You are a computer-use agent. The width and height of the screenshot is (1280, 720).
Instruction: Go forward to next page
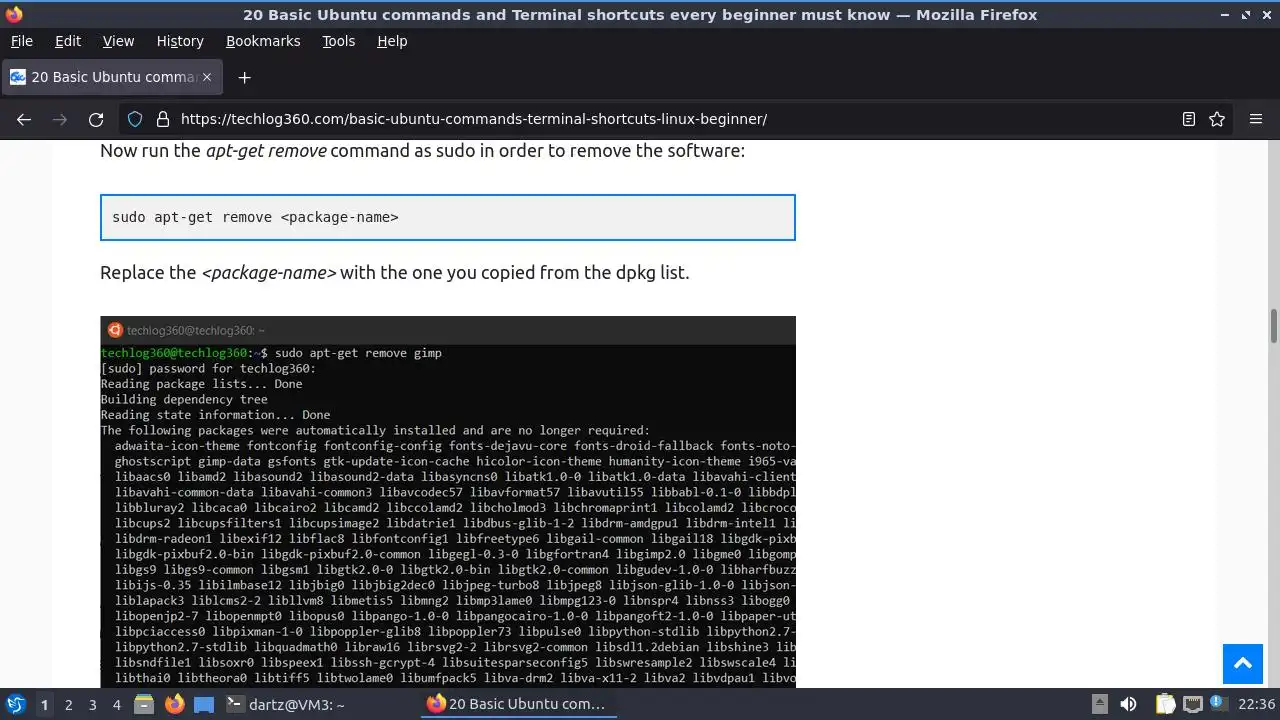[60, 119]
